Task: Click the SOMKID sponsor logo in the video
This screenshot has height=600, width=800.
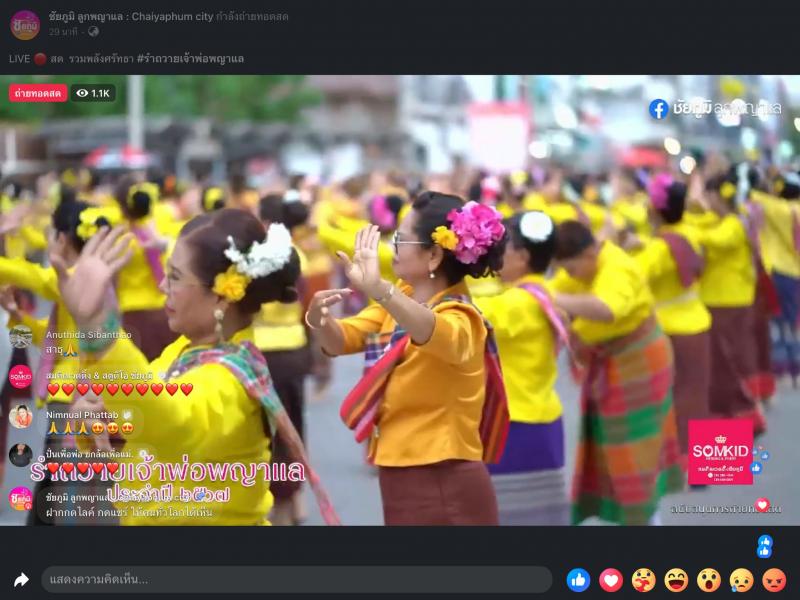Action: (720, 452)
